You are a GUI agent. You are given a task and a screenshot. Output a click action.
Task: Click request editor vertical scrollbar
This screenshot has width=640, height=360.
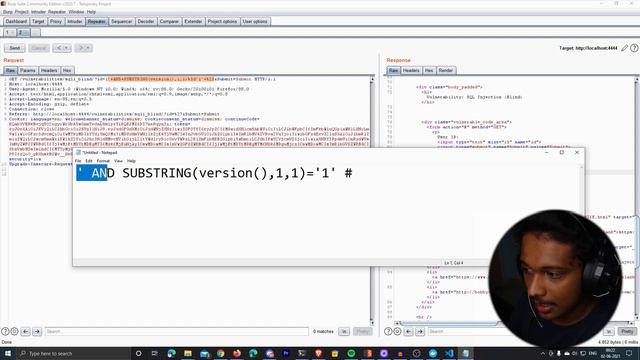coord(372,200)
